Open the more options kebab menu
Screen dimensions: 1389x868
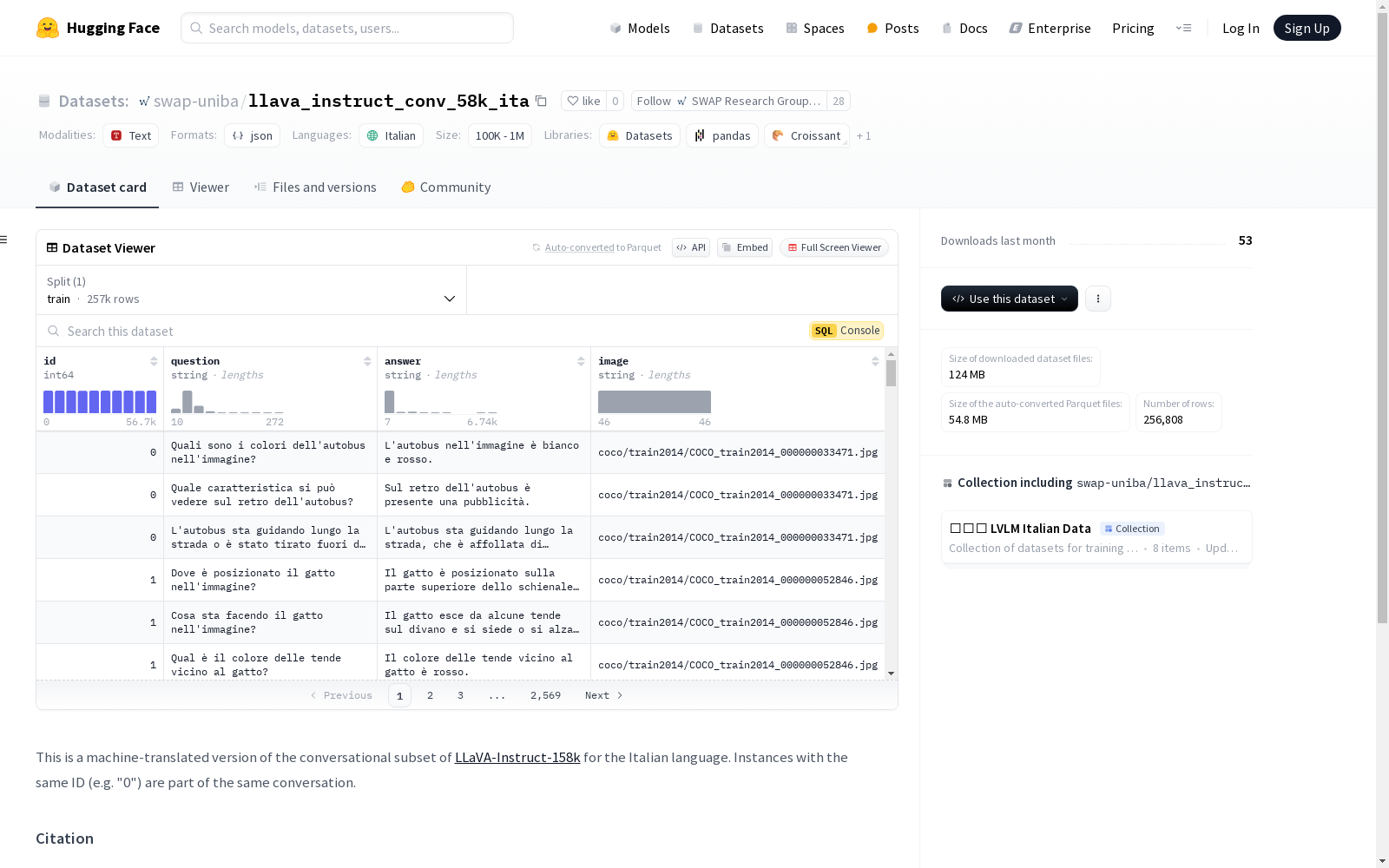(1098, 299)
